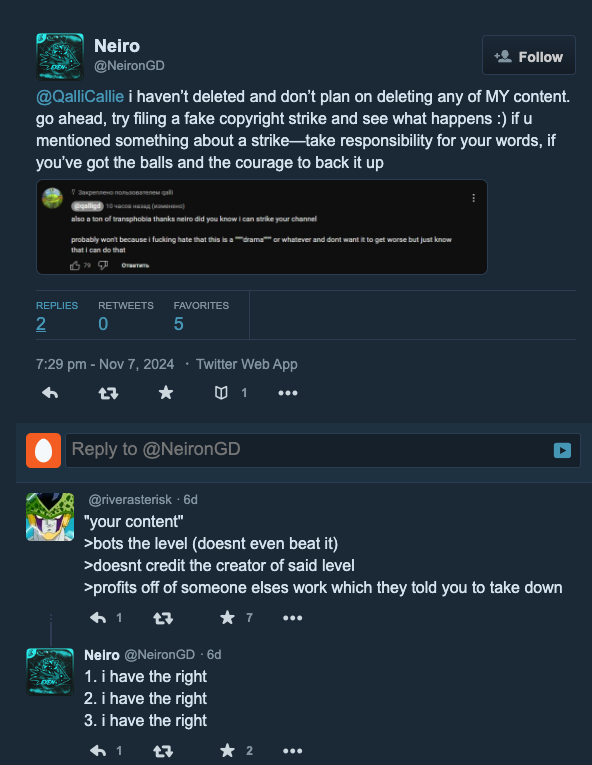Open the @QalliCallie mention link
The height and width of the screenshot is (765, 592).
(x=80, y=96)
